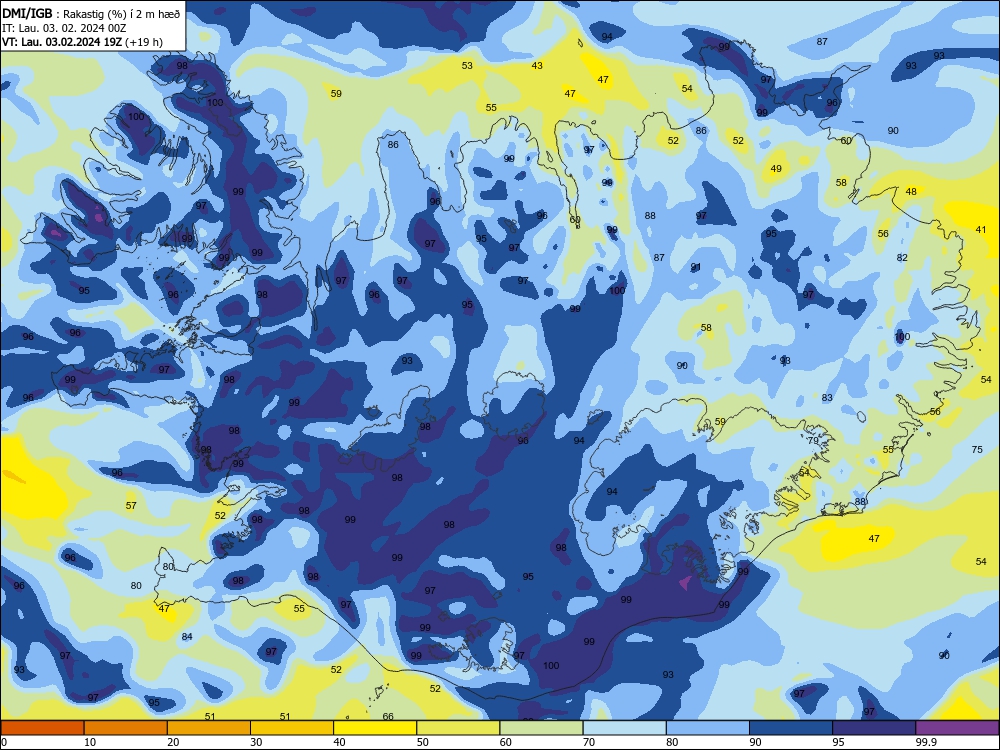Pick the pale yellow 50–60 legend swatch
The width and height of the screenshot is (1000, 750).
pyautogui.click(x=458, y=728)
